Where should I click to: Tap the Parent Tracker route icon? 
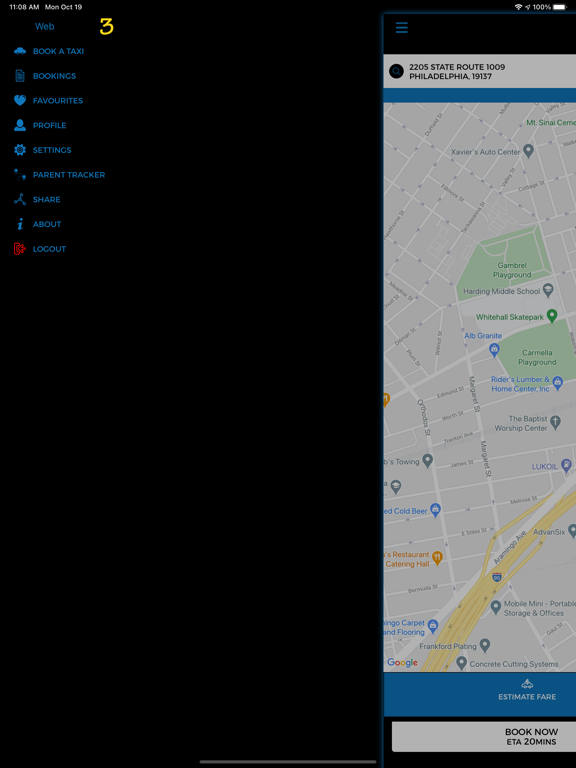point(20,174)
